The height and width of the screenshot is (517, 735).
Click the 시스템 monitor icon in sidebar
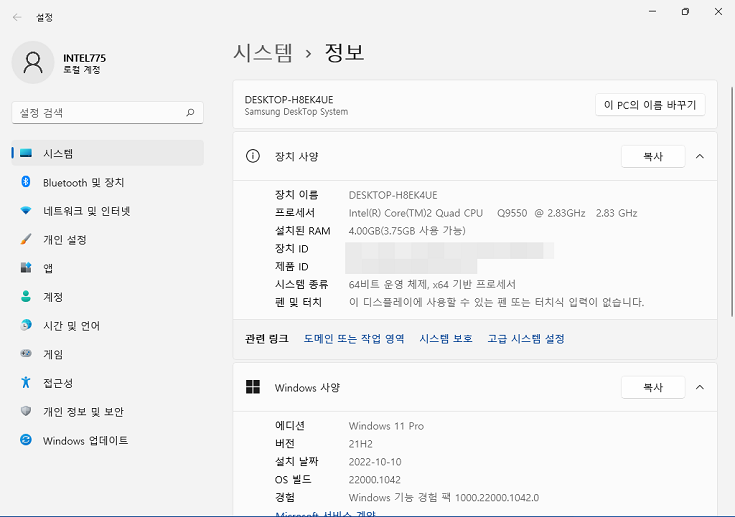(26, 153)
